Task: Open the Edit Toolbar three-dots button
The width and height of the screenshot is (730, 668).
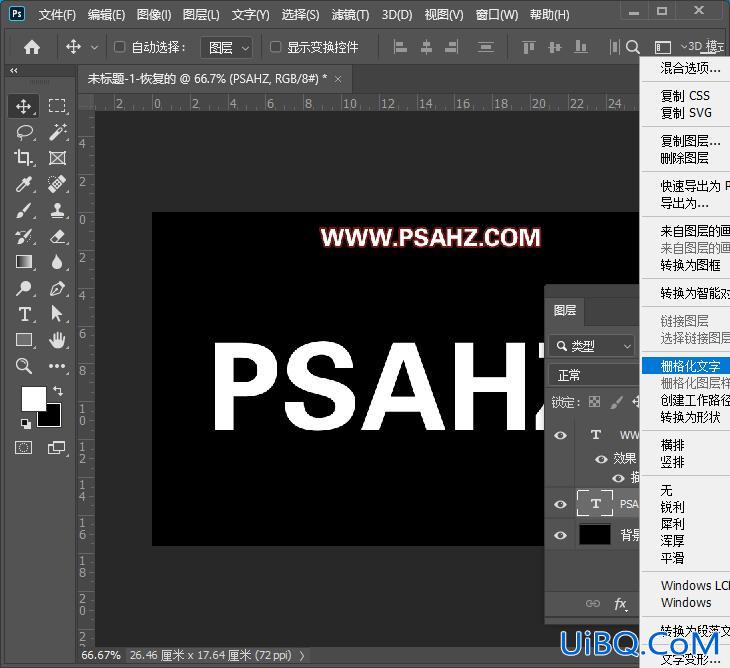Action: (x=57, y=366)
